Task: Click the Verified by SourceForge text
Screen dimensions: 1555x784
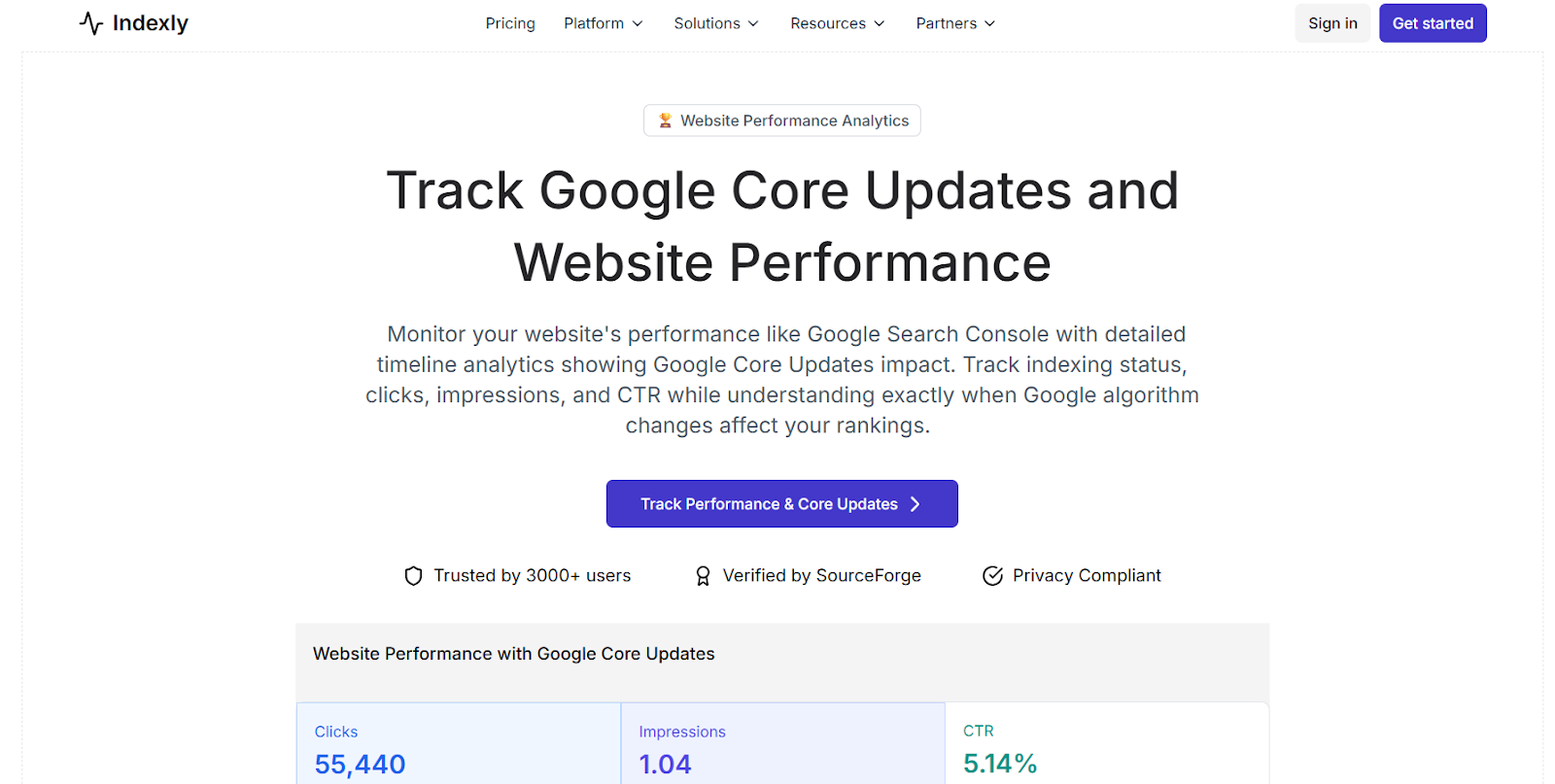Action: [821, 576]
